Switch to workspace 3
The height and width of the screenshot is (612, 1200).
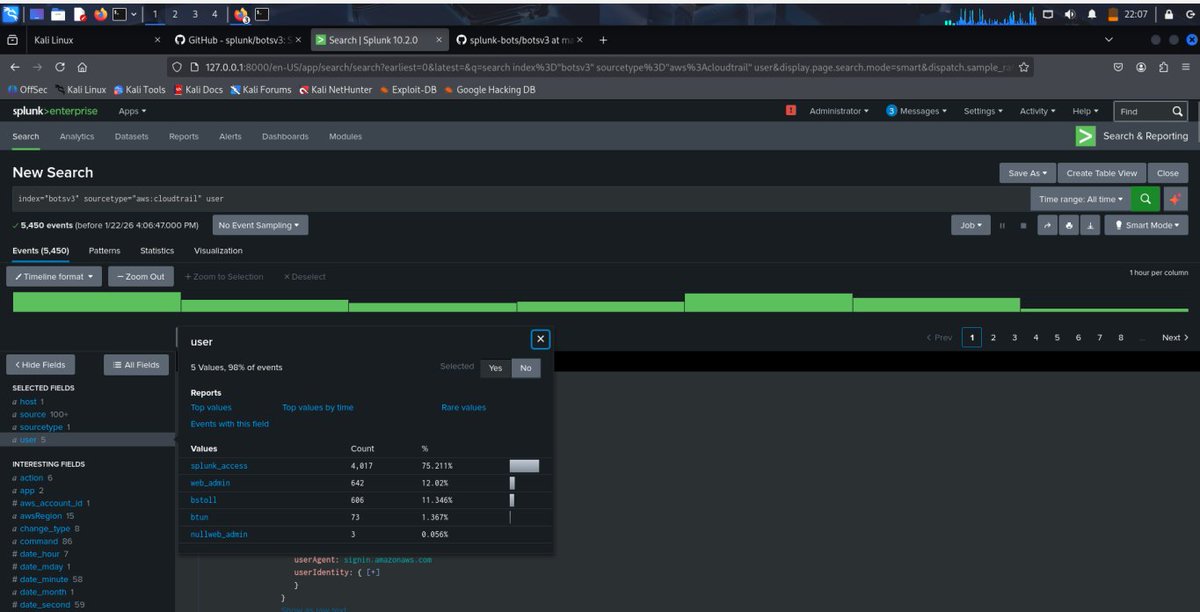pos(195,14)
